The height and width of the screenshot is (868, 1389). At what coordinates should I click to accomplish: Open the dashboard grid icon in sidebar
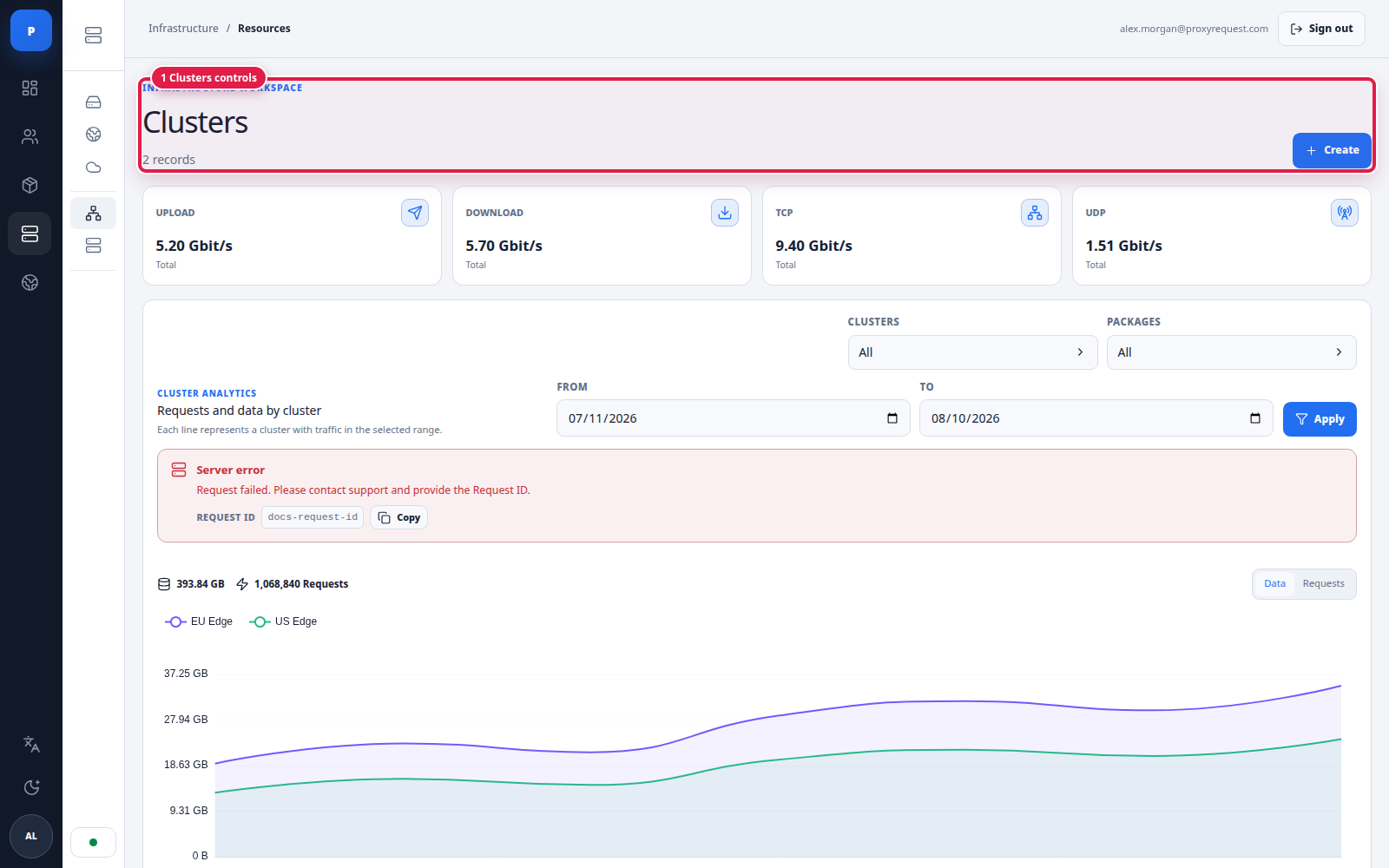pos(30,88)
